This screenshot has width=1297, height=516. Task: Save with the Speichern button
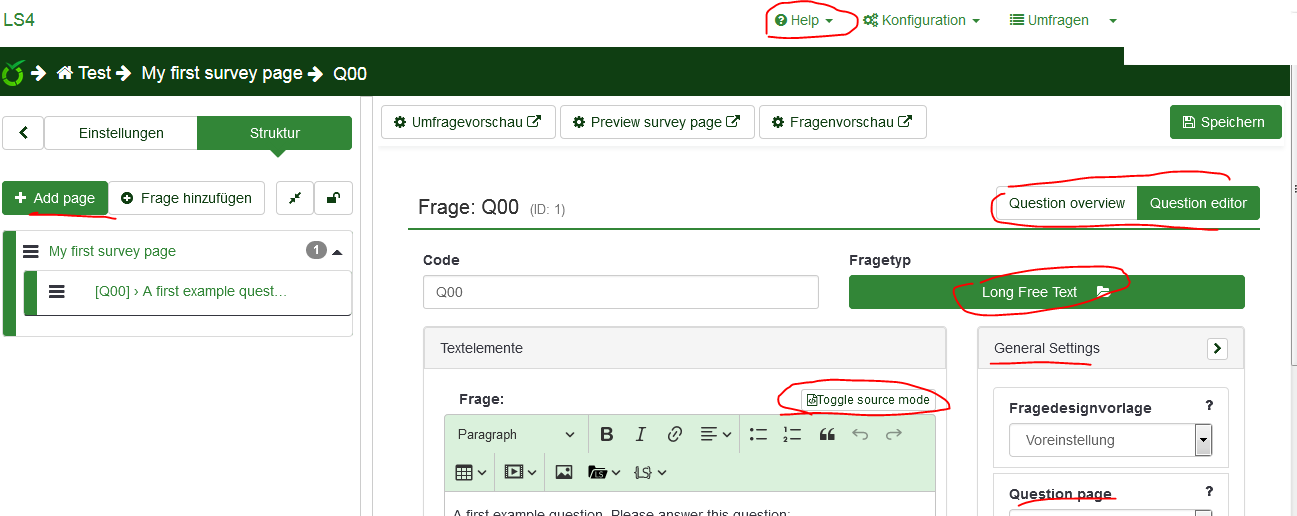coord(1225,122)
